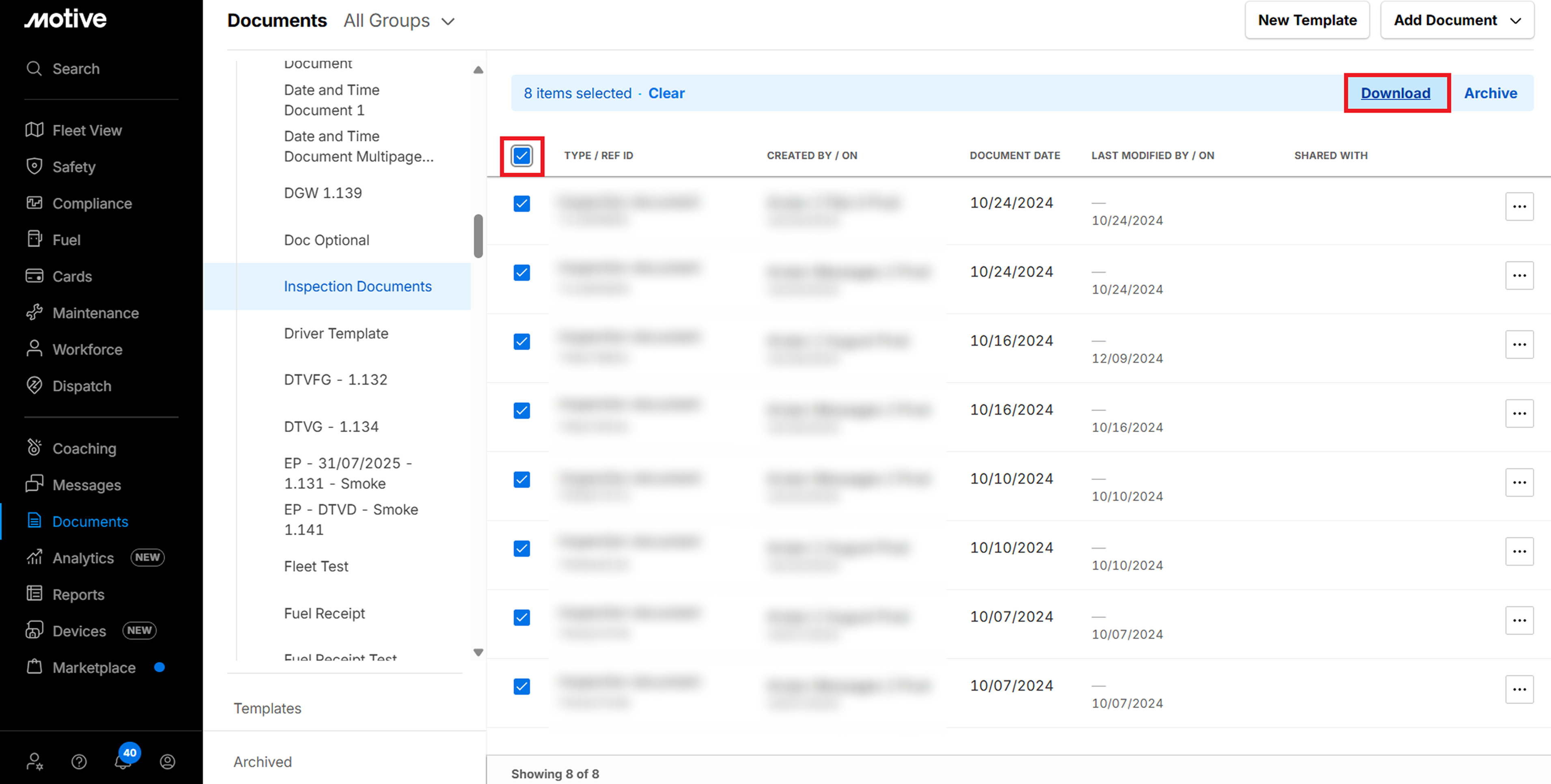Download the selected documents

1395,93
